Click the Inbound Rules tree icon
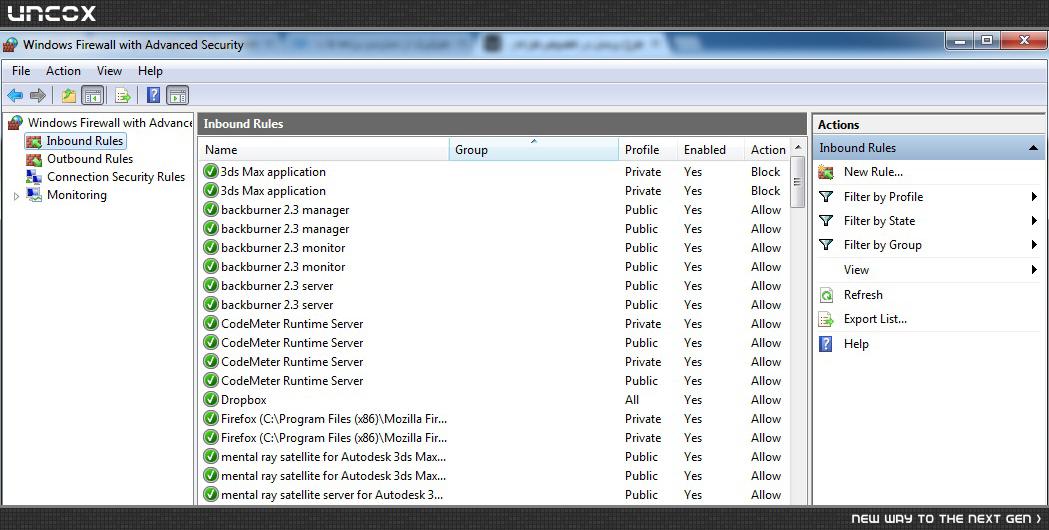The image size is (1049, 530). click(33, 141)
